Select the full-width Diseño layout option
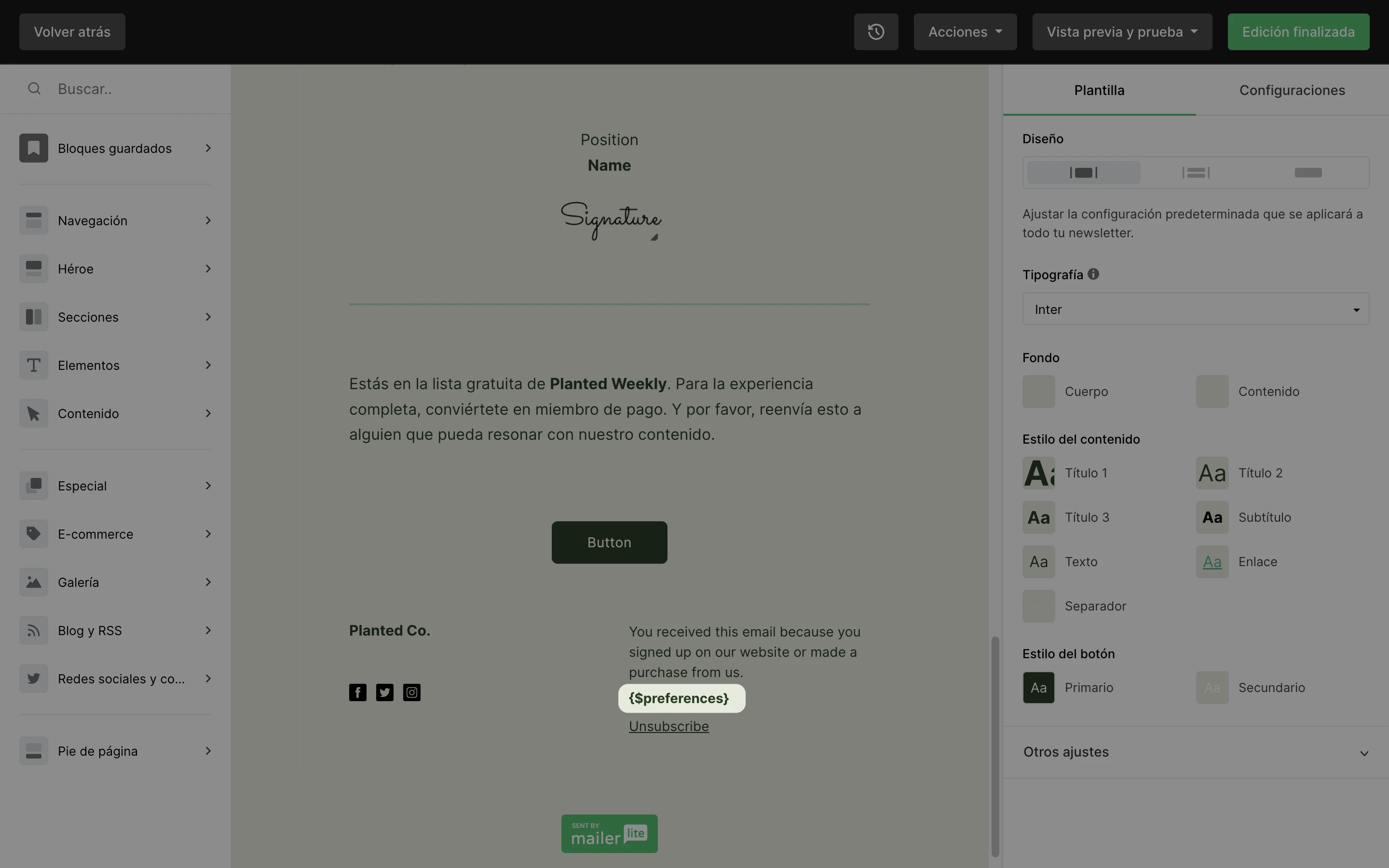Image resolution: width=1389 pixels, height=868 pixels. coord(1308,173)
